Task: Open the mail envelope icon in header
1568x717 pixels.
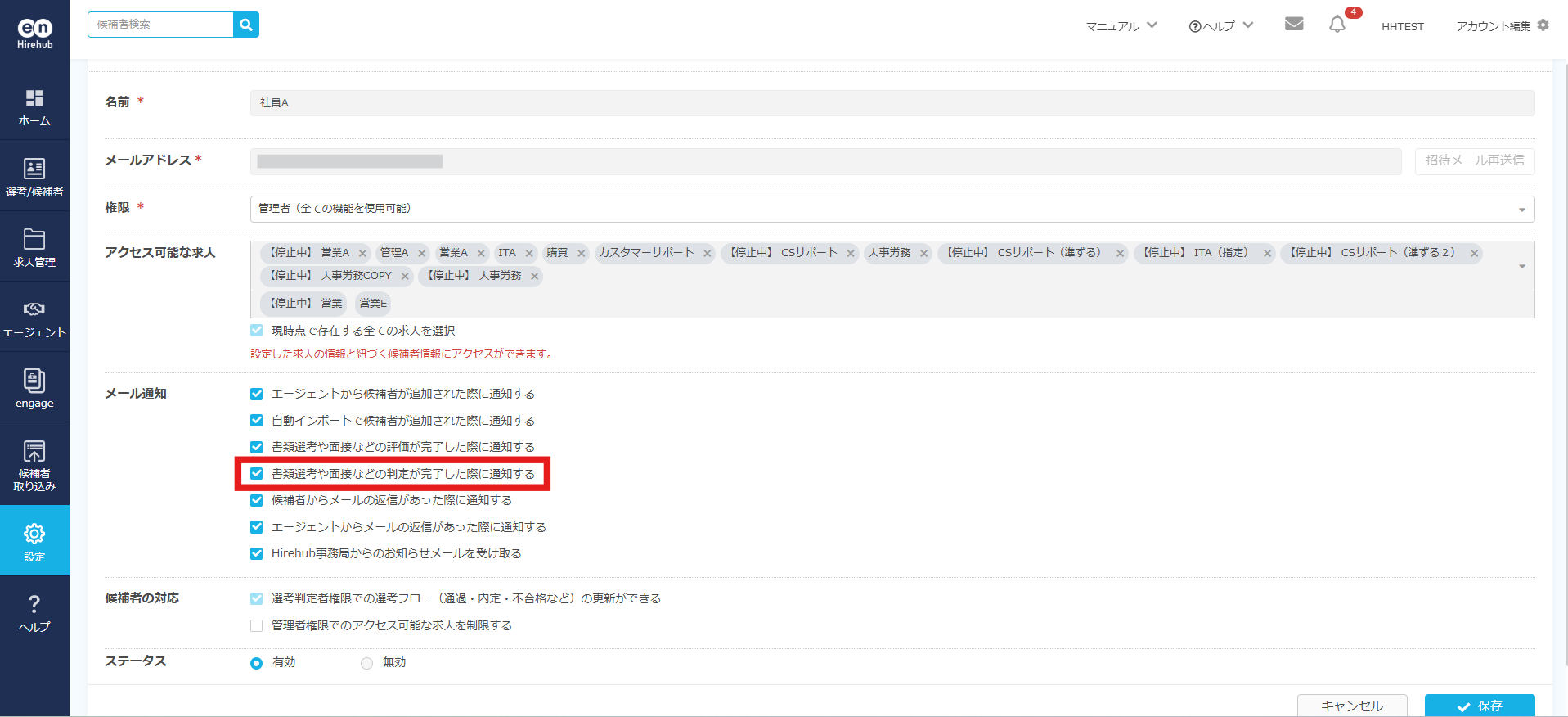Action: (x=1293, y=24)
